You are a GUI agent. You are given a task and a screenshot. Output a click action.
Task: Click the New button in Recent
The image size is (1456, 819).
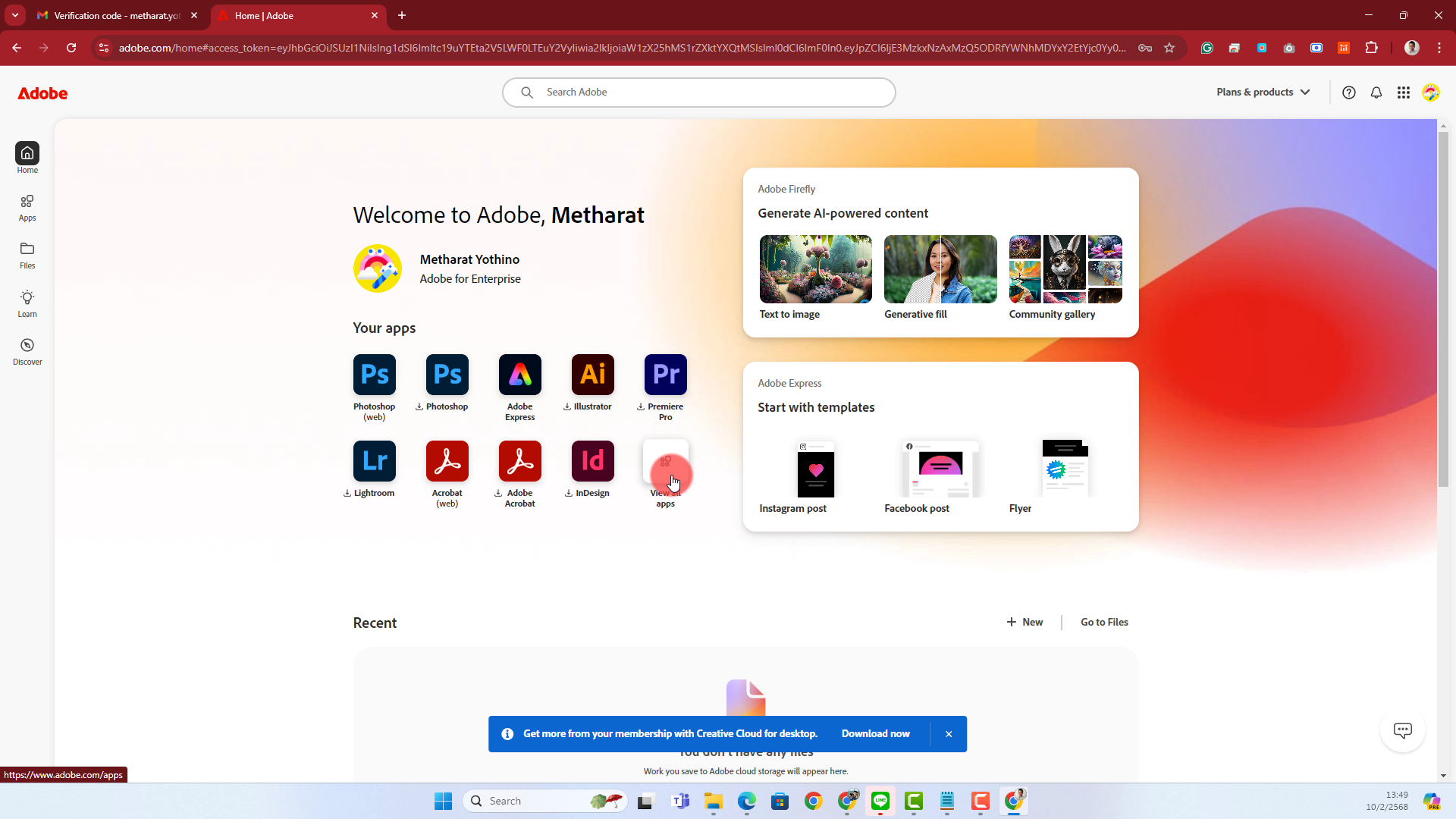(x=1025, y=622)
